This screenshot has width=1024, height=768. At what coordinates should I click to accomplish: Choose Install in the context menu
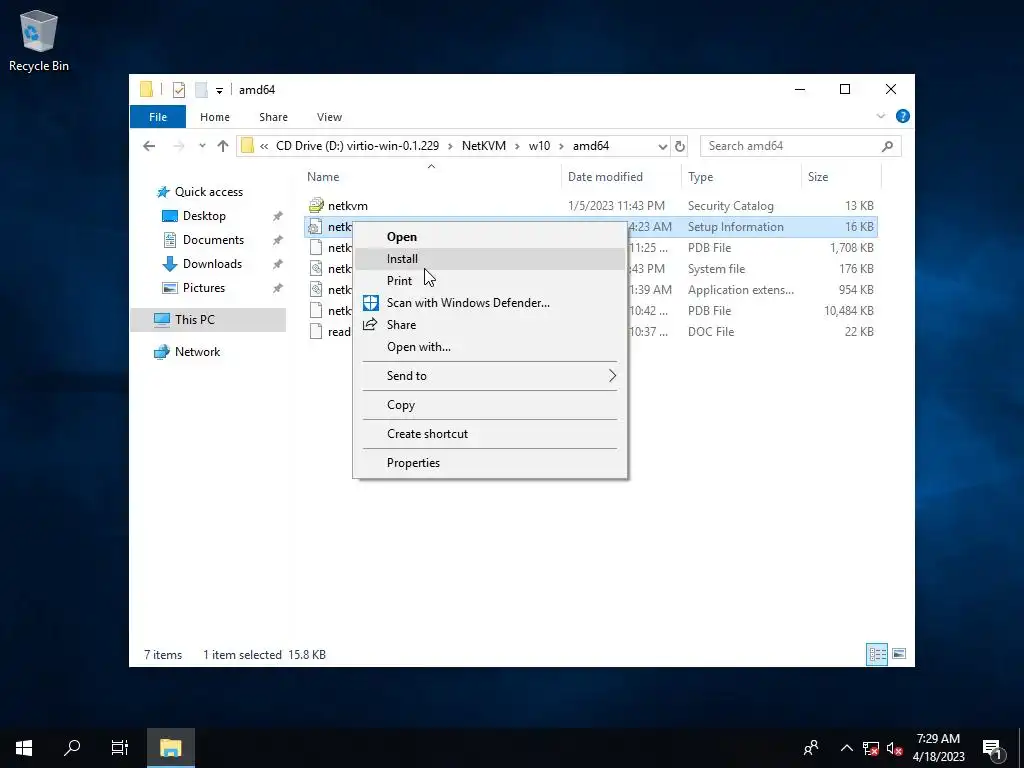(x=490, y=259)
